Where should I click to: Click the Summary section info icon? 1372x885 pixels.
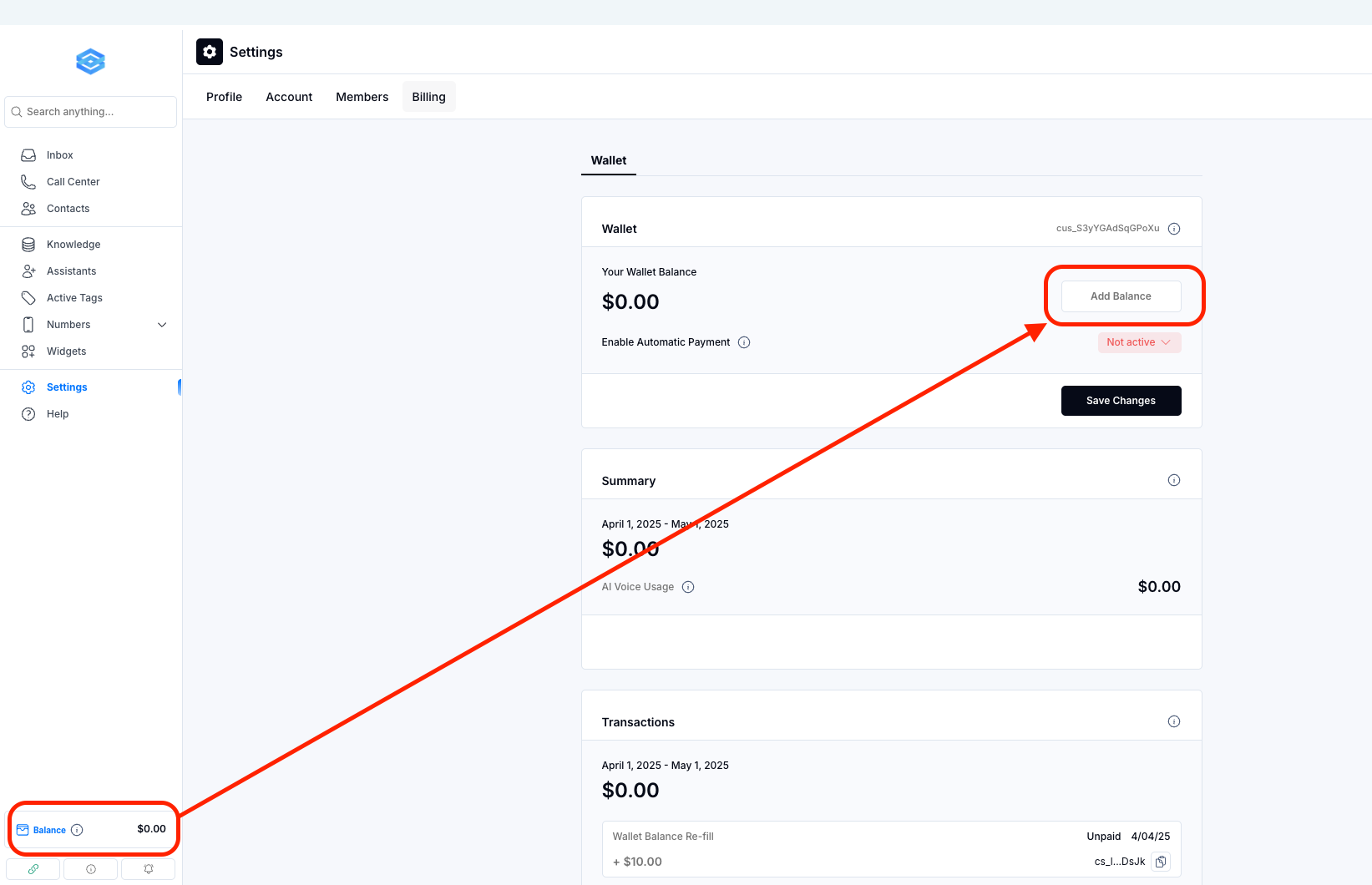point(1174,480)
